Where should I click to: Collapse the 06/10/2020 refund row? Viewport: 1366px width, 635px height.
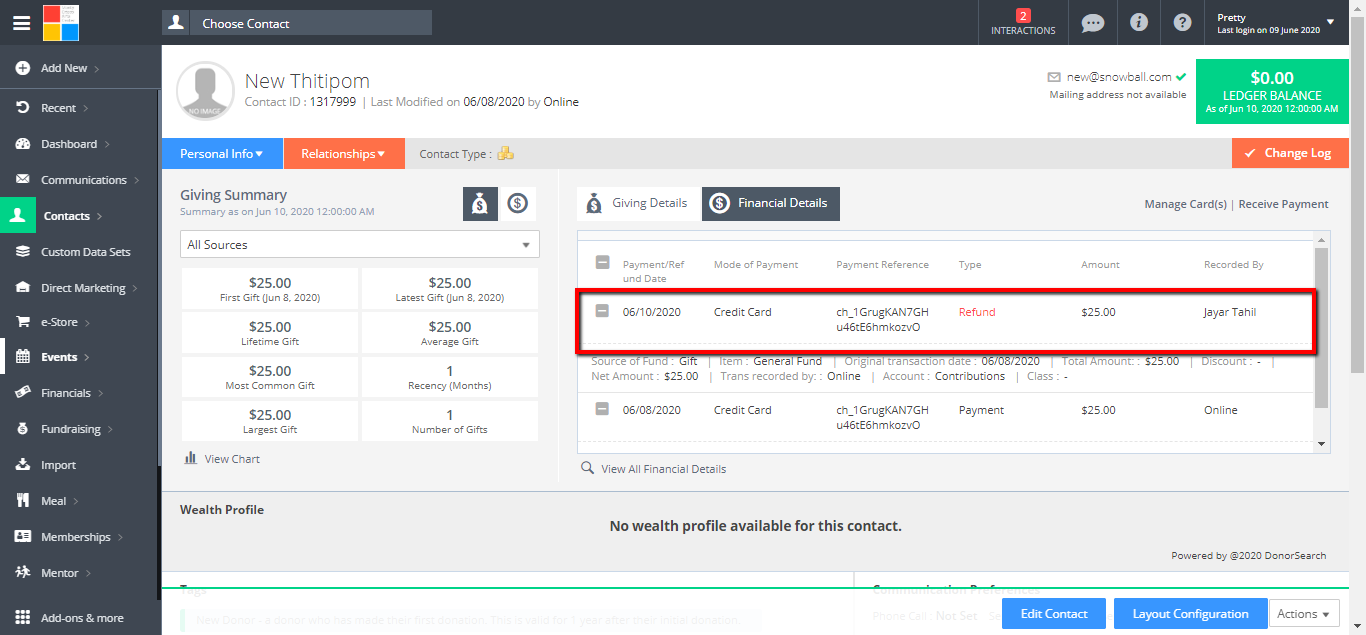(x=602, y=312)
